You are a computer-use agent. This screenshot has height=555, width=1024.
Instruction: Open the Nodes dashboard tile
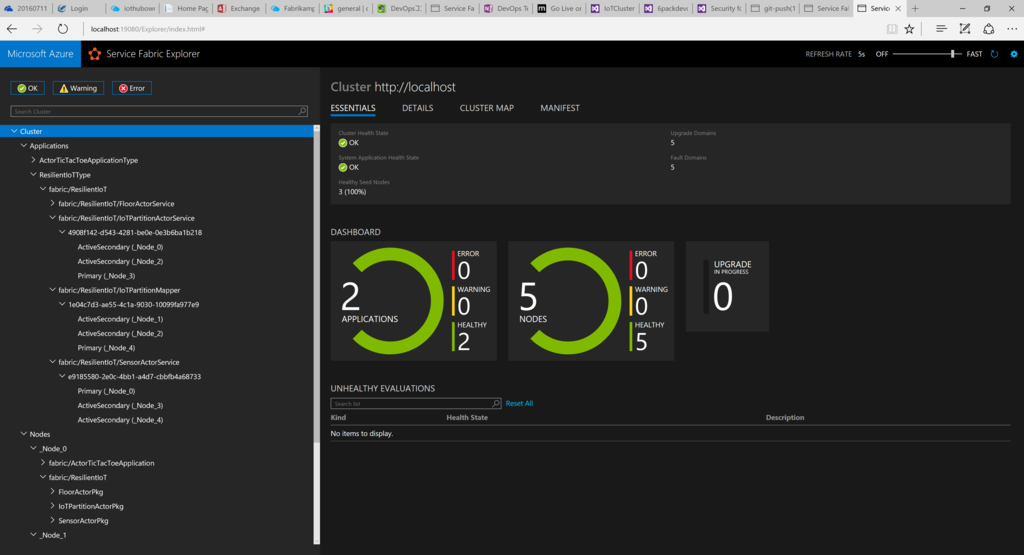[591, 301]
